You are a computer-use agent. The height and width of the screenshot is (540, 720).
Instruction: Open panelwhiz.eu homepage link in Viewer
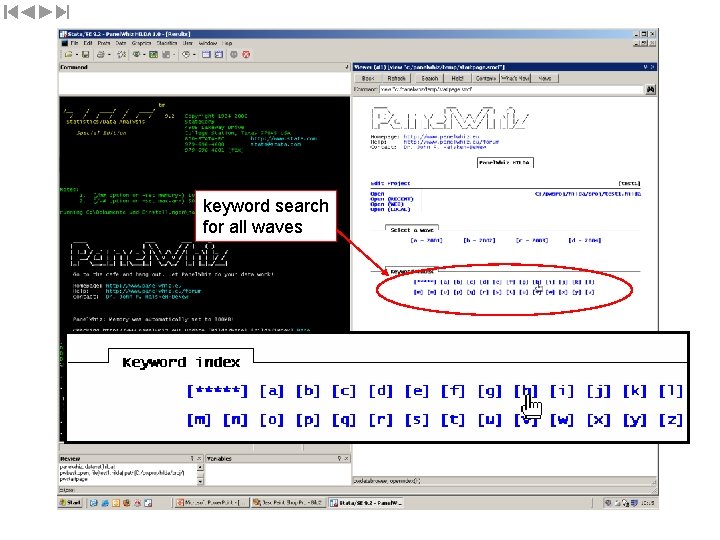442,137
